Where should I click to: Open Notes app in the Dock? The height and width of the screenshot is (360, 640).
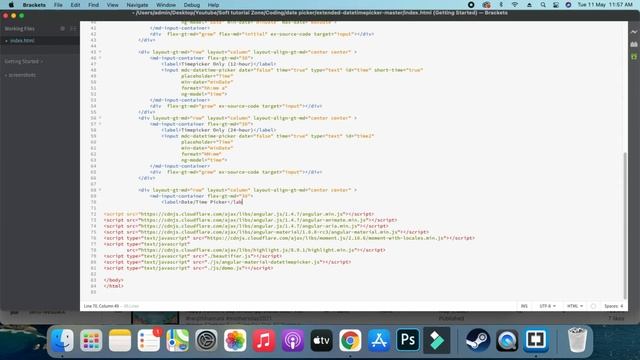click(120, 340)
